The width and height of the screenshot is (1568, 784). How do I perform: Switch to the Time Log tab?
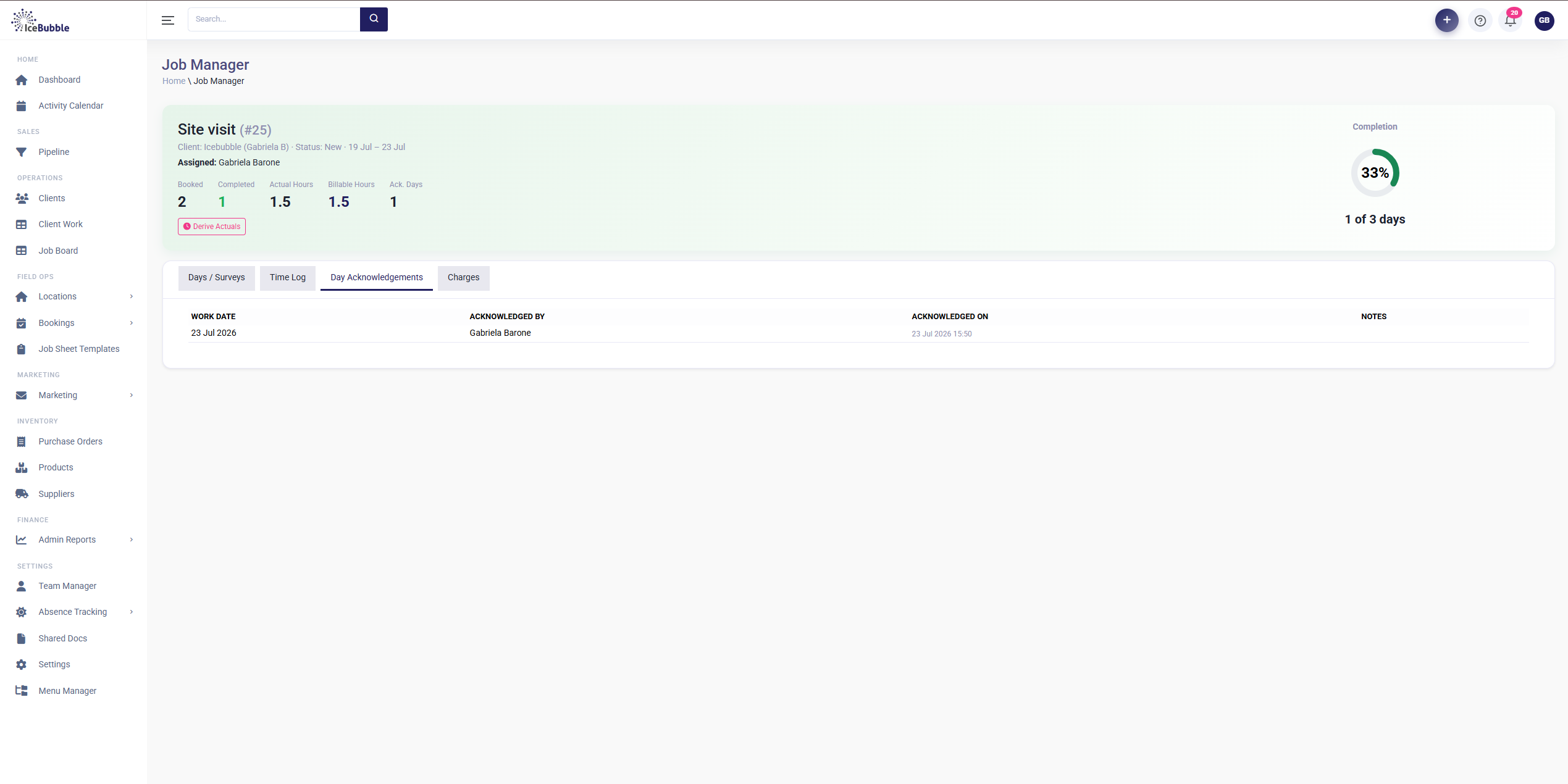coord(288,278)
